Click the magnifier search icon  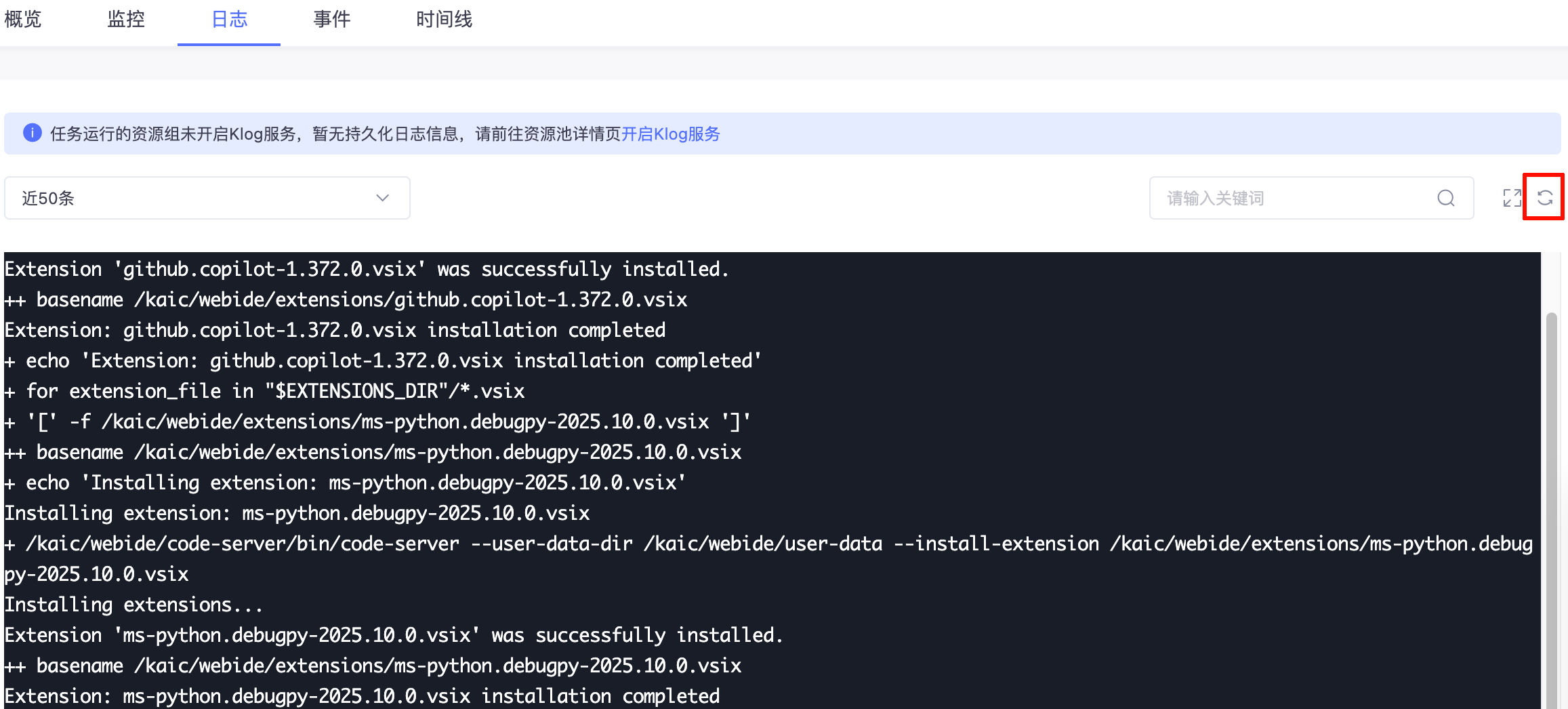(1446, 198)
